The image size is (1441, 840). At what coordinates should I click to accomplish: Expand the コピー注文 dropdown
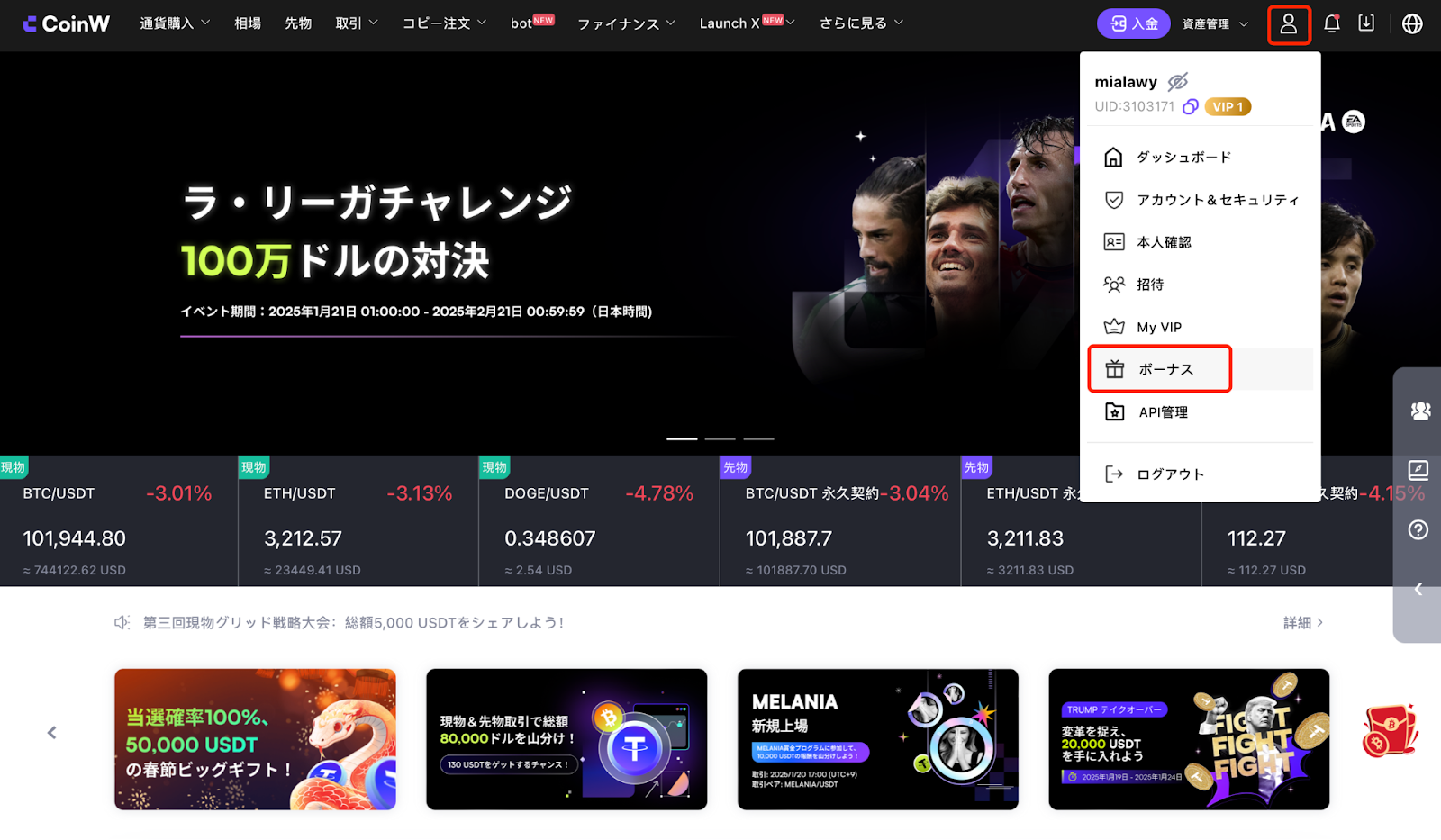[444, 23]
